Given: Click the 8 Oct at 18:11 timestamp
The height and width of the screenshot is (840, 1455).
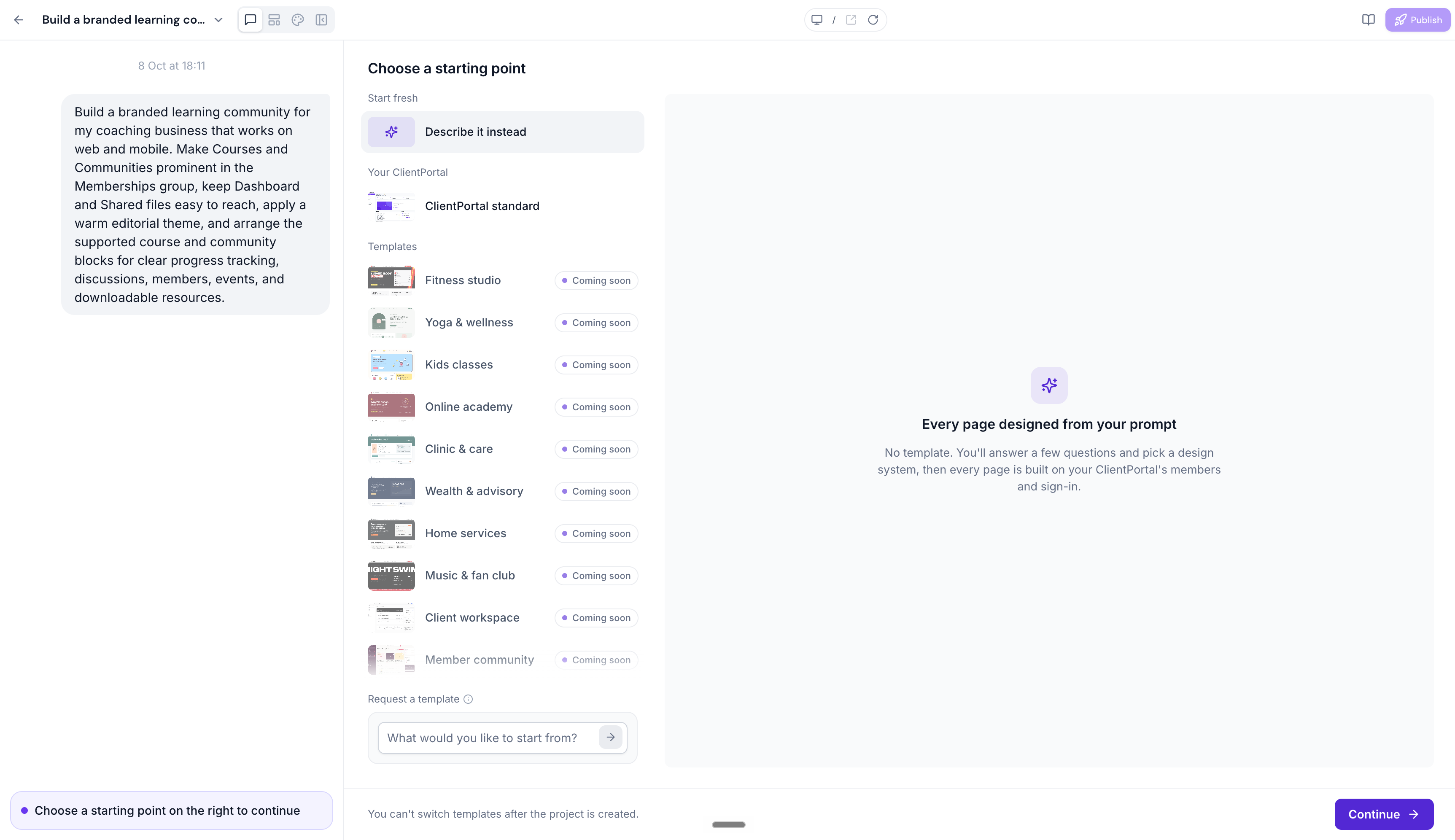Looking at the screenshot, I should tap(171, 66).
